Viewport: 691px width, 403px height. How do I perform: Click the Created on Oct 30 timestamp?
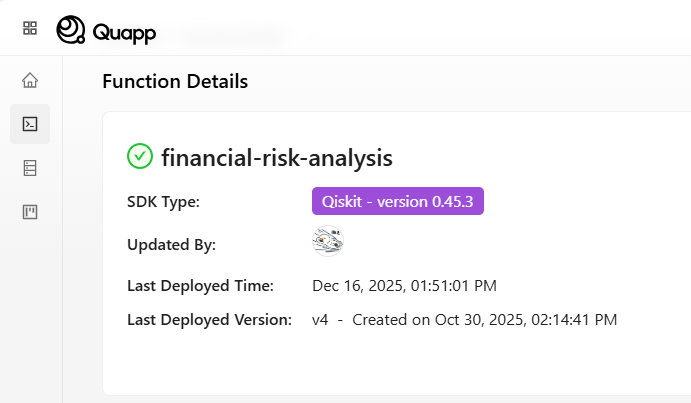(484, 320)
